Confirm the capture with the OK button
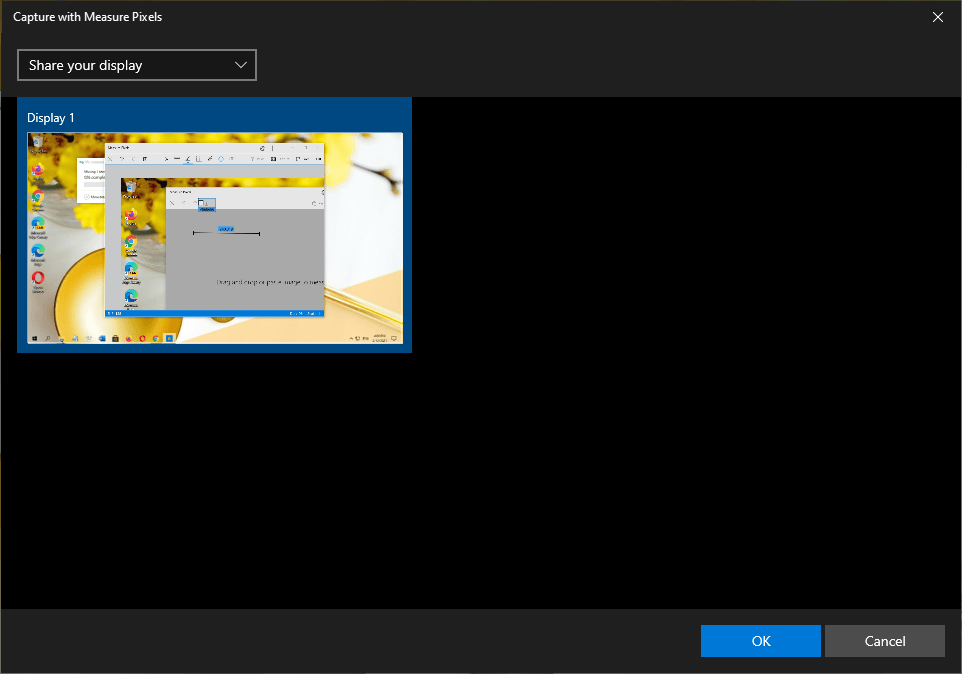This screenshot has height=674, width=962. pyautogui.click(x=760, y=641)
